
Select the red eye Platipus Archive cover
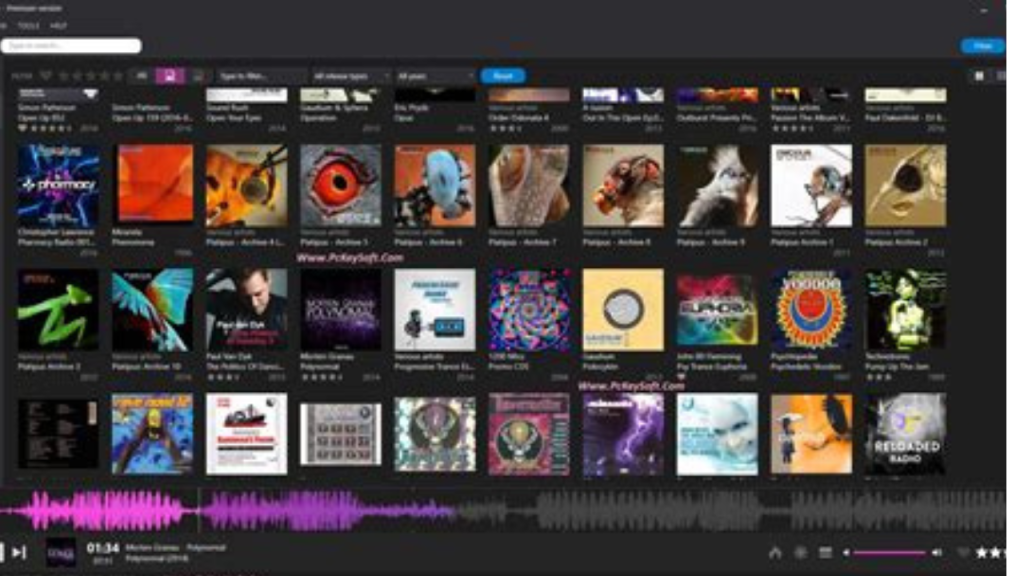340,186
